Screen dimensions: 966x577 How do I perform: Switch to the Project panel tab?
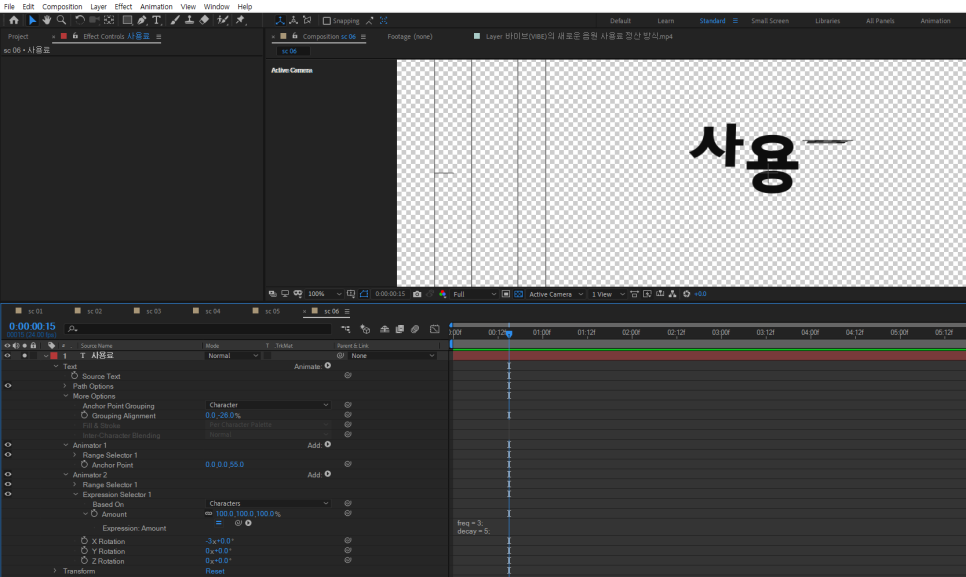coord(18,36)
